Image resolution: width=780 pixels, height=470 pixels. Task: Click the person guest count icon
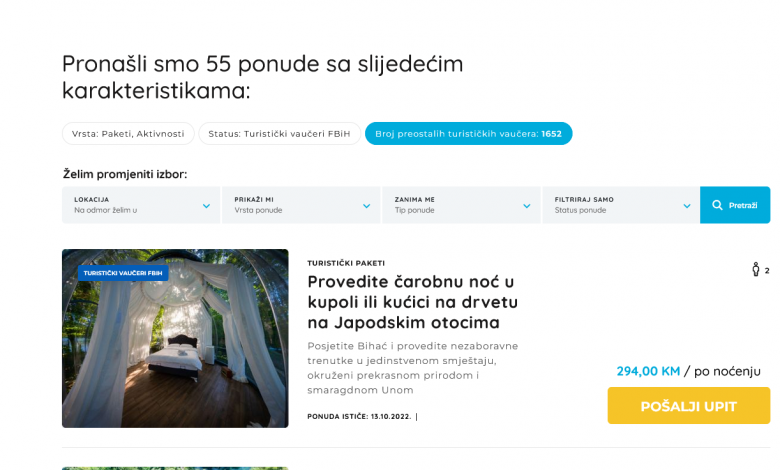tap(756, 270)
